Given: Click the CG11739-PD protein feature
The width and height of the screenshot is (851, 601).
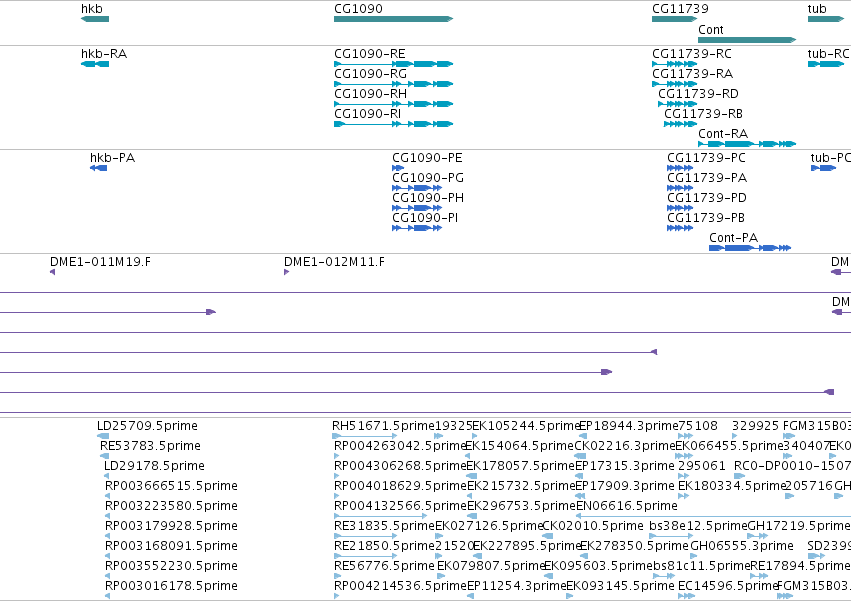Looking at the screenshot, I should click(x=680, y=208).
